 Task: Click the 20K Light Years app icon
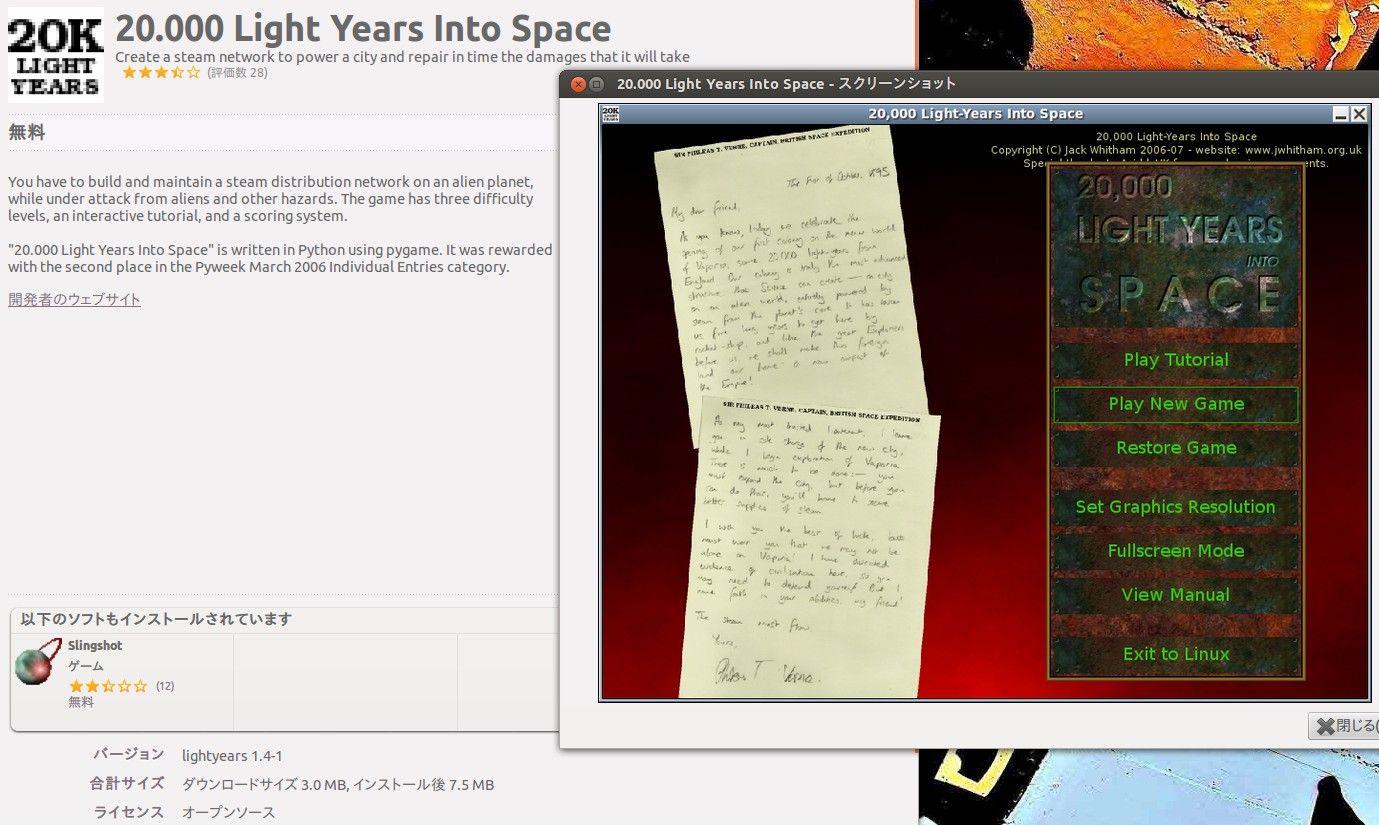pyautogui.click(x=56, y=56)
